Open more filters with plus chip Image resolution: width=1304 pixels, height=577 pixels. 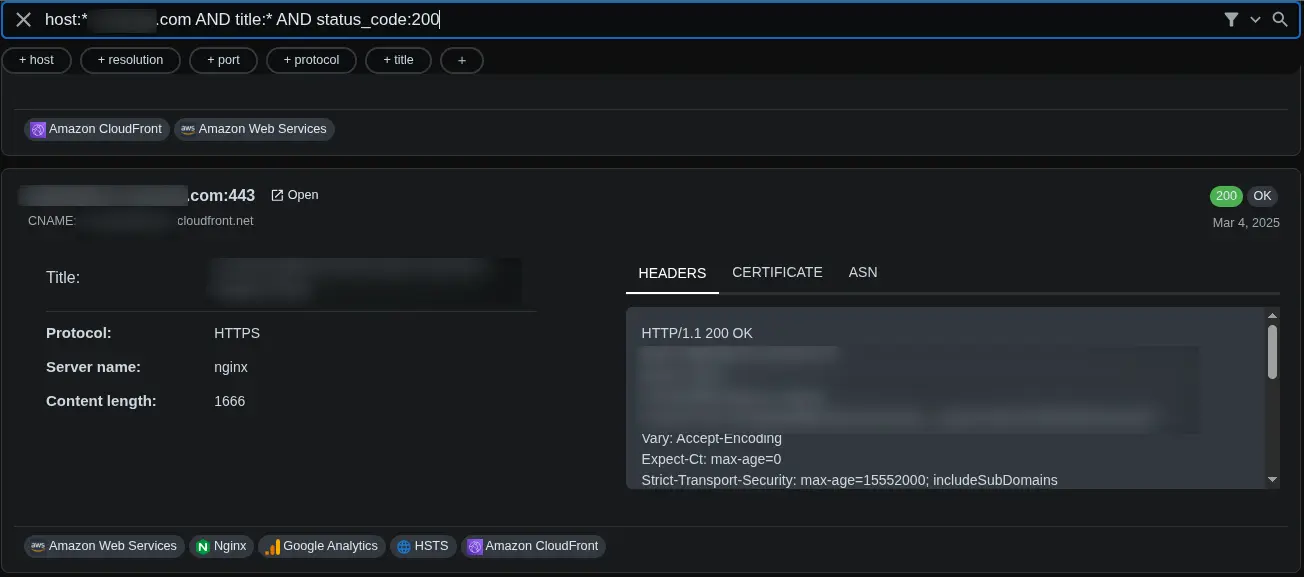click(461, 60)
